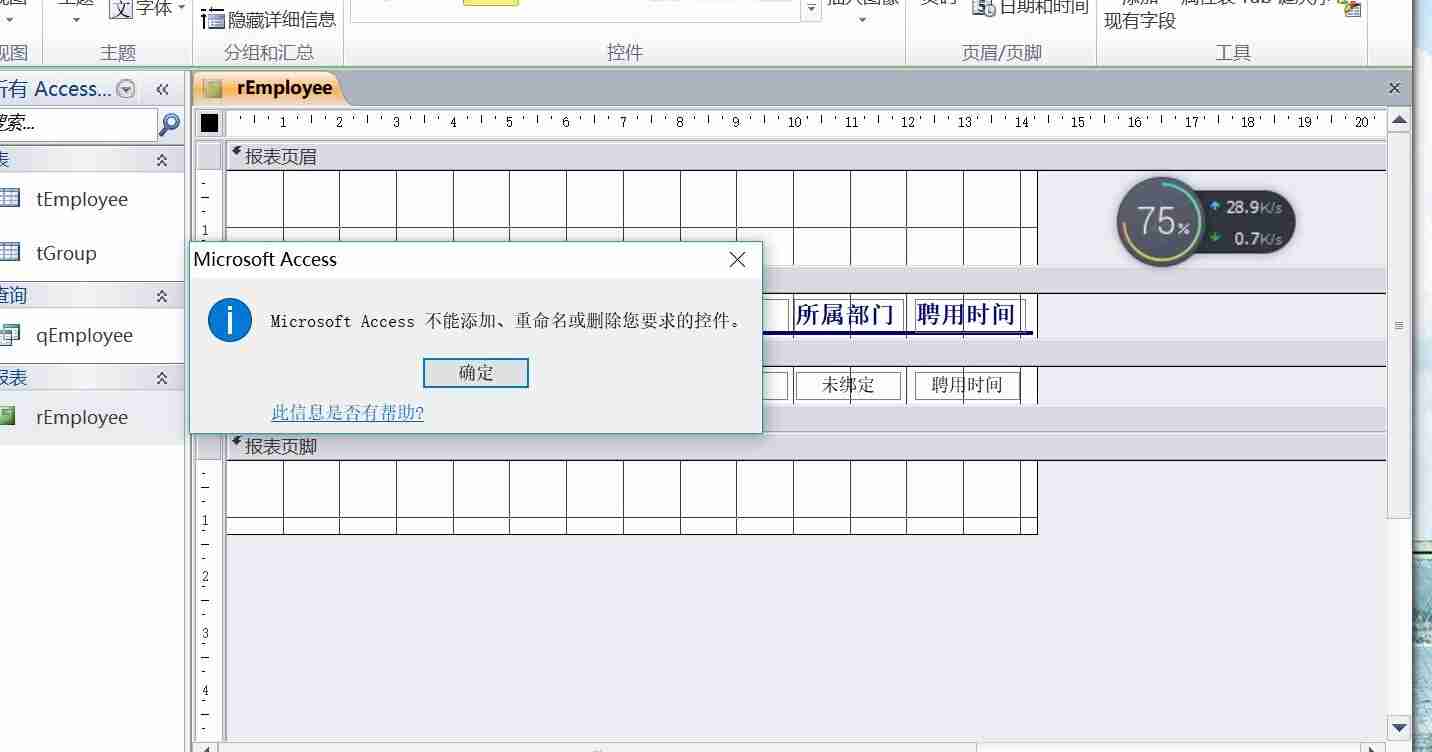Viewport: 1432px width, 752px height.
Task: Click the 75% memory usage floating widget
Action: coord(1159,221)
